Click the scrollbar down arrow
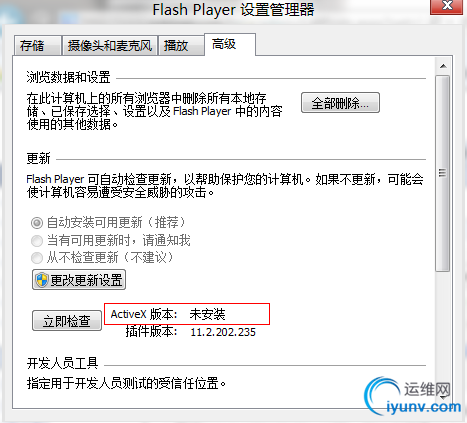Viewport: 467px width, 423px height. pyautogui.click(x=443, y=397)
